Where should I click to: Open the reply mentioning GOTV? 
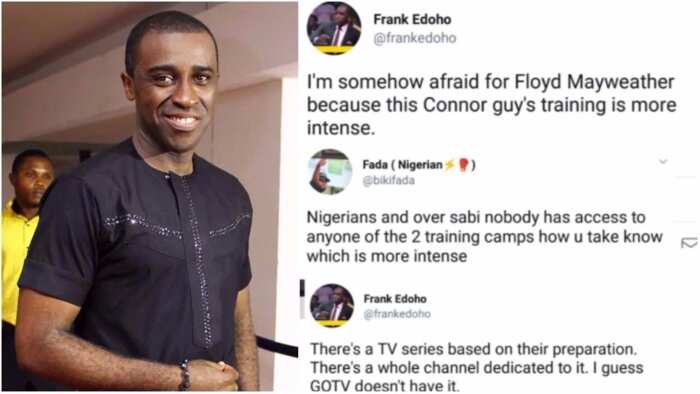click(477, 367)
